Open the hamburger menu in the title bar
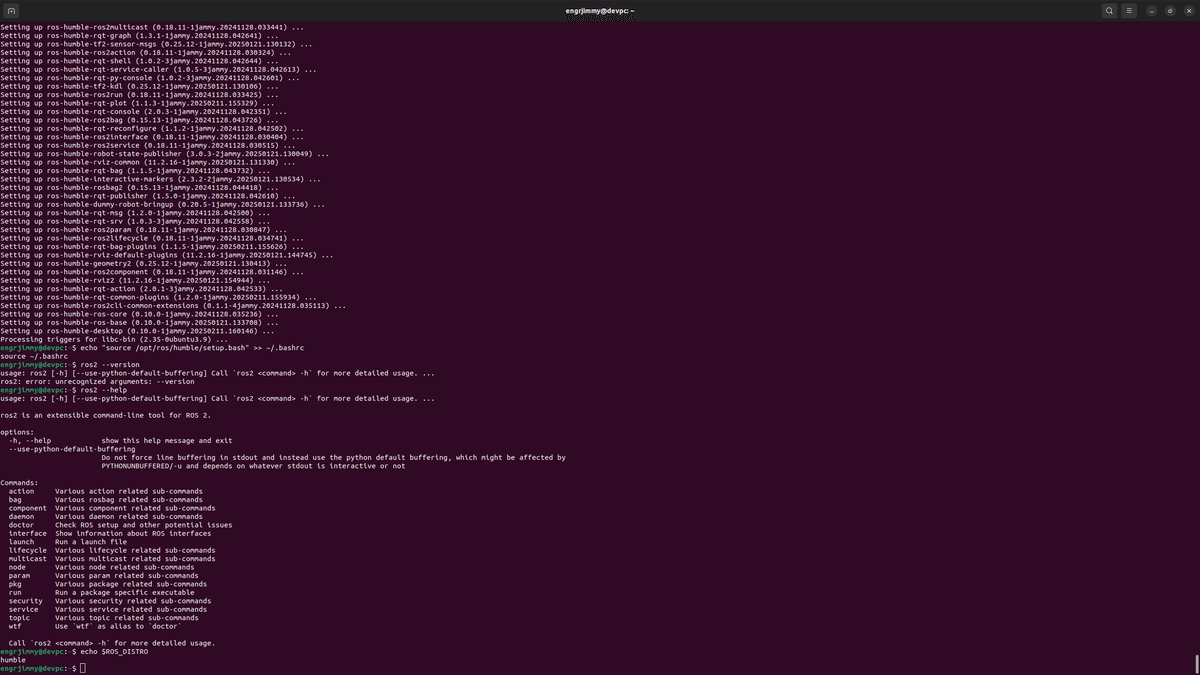 tap(1129, 10)
